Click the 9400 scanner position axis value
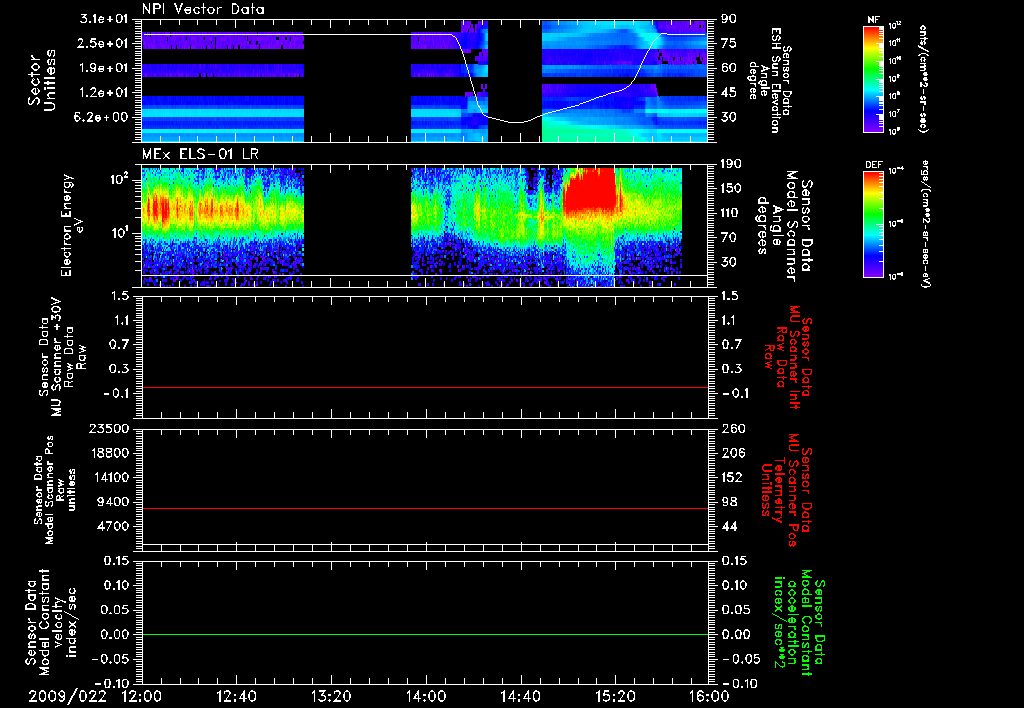 pyautogui.click(x=113, y=502)
